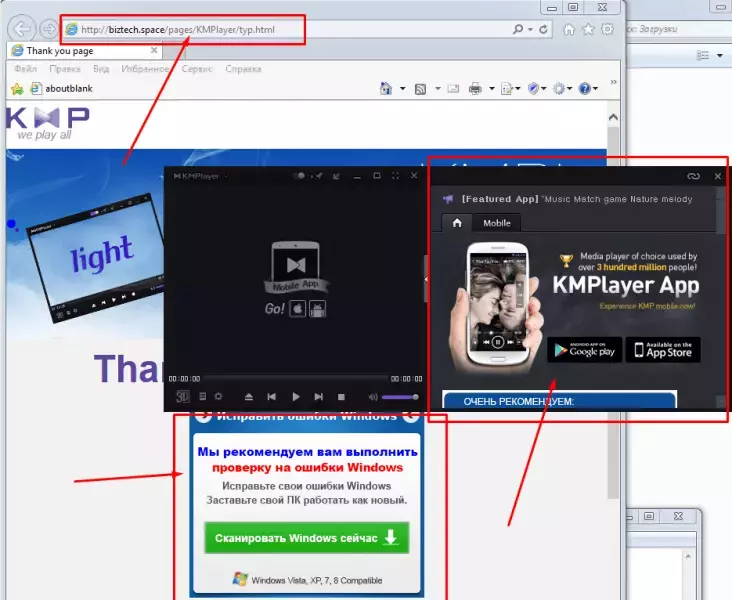Expand the RSS feeds dropdown arrow
Image resolution: width=732 pixels, height=600 pixels.
[437, 88]
